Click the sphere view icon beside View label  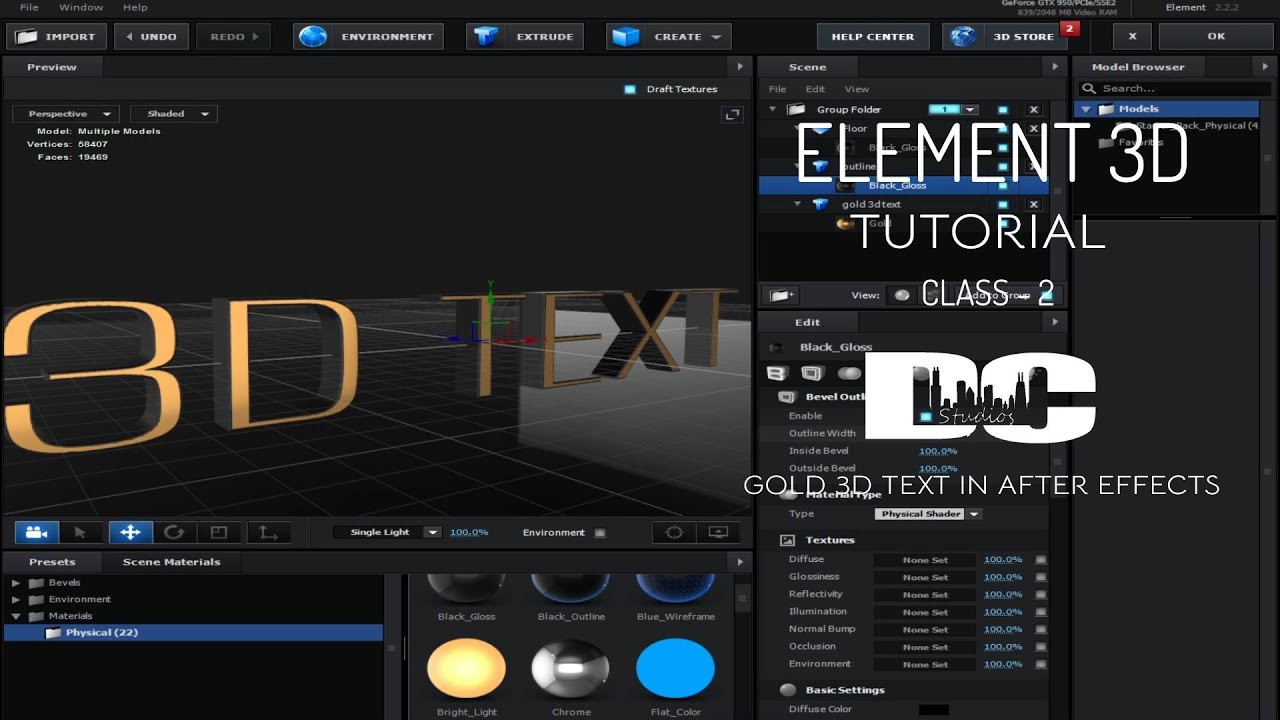point(902,295)
